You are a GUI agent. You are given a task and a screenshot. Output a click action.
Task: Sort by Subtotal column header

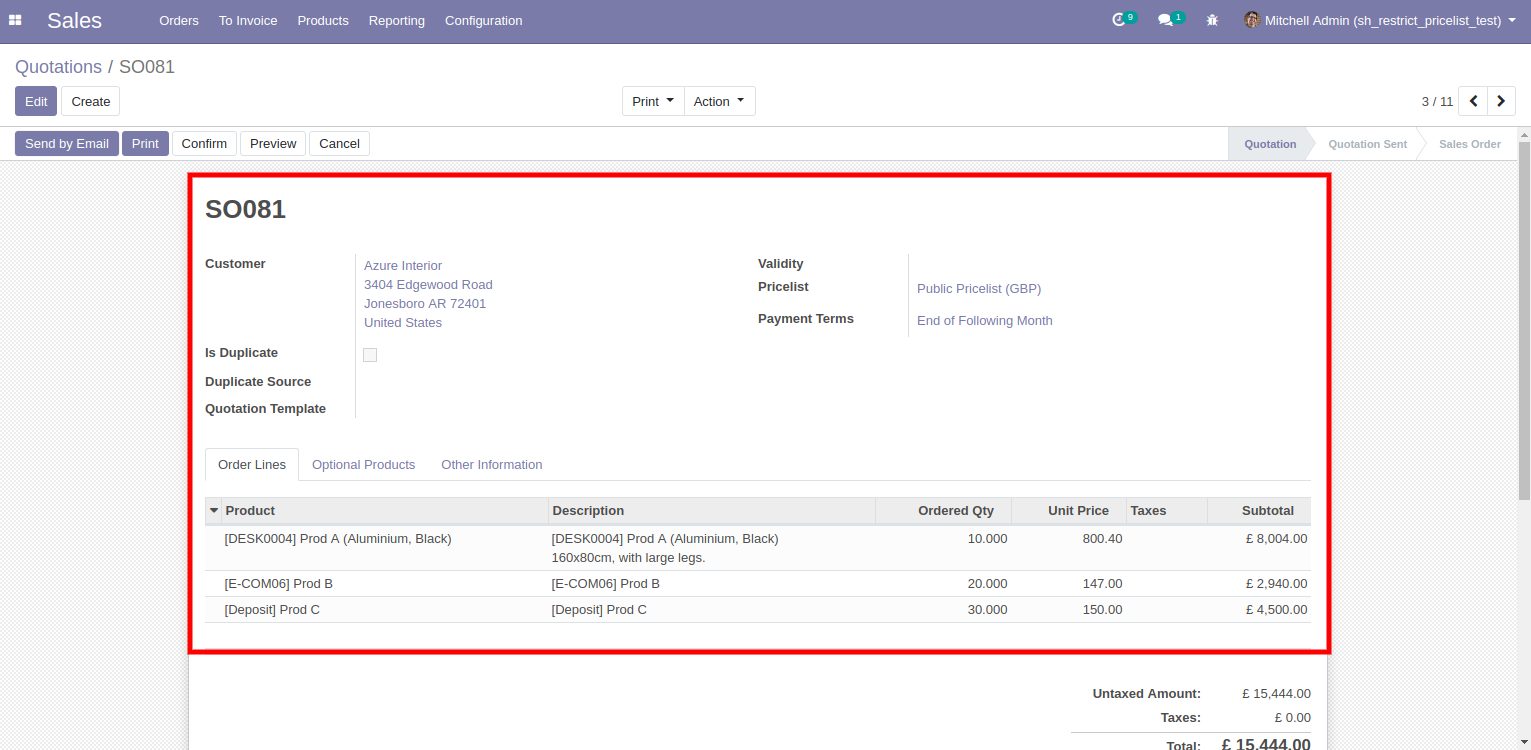pyautogui.click(x=1259, y=510)
